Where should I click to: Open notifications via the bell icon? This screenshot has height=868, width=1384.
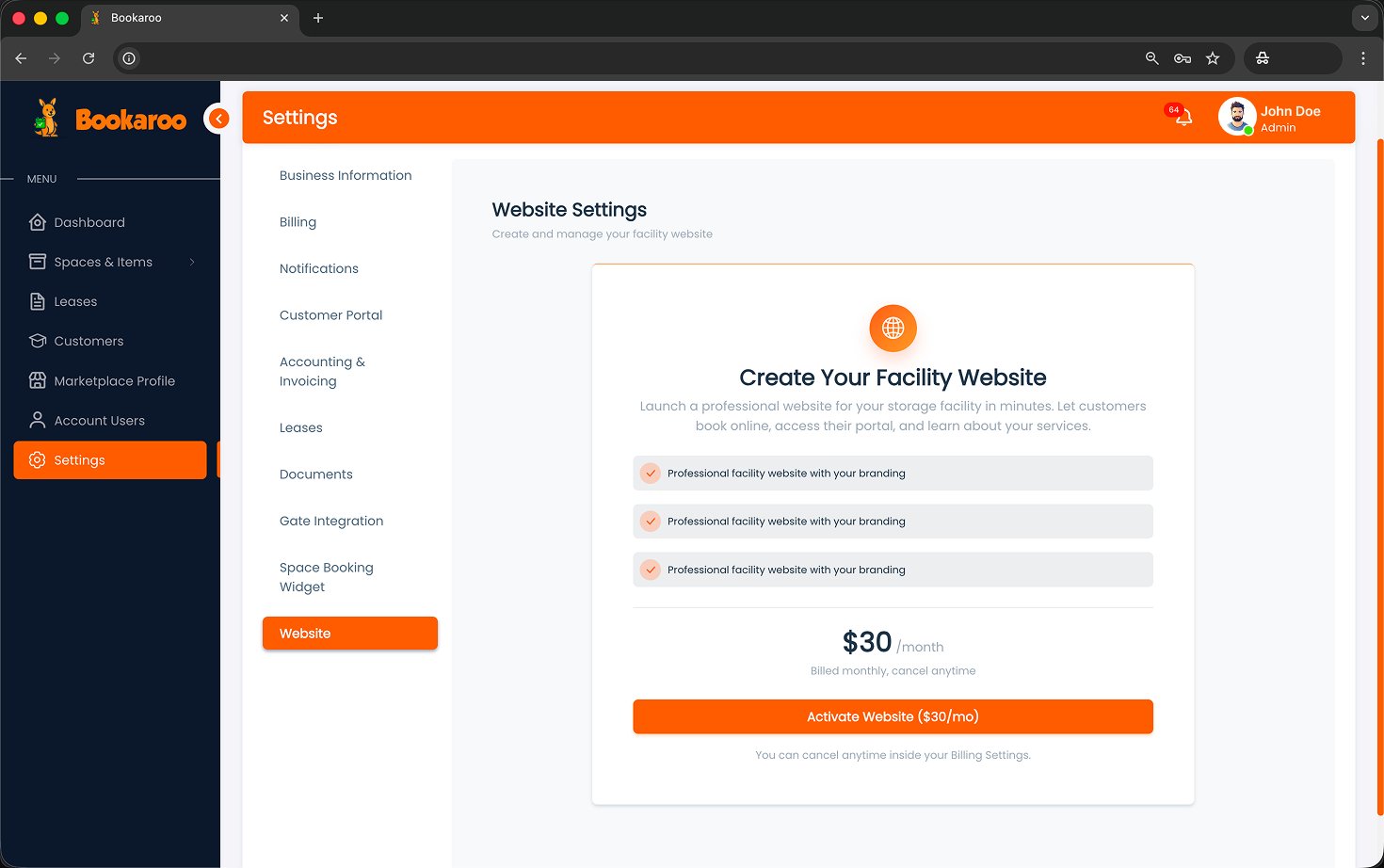(1180, 118)
